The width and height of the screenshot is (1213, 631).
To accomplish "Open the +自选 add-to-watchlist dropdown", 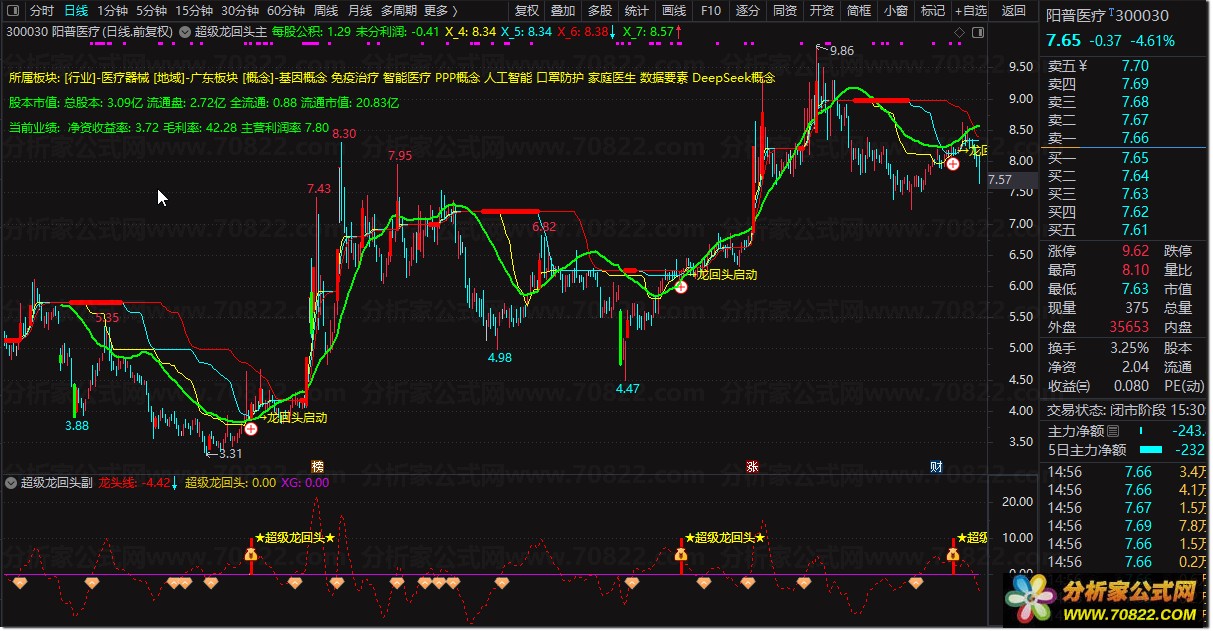I will [969, 11].
